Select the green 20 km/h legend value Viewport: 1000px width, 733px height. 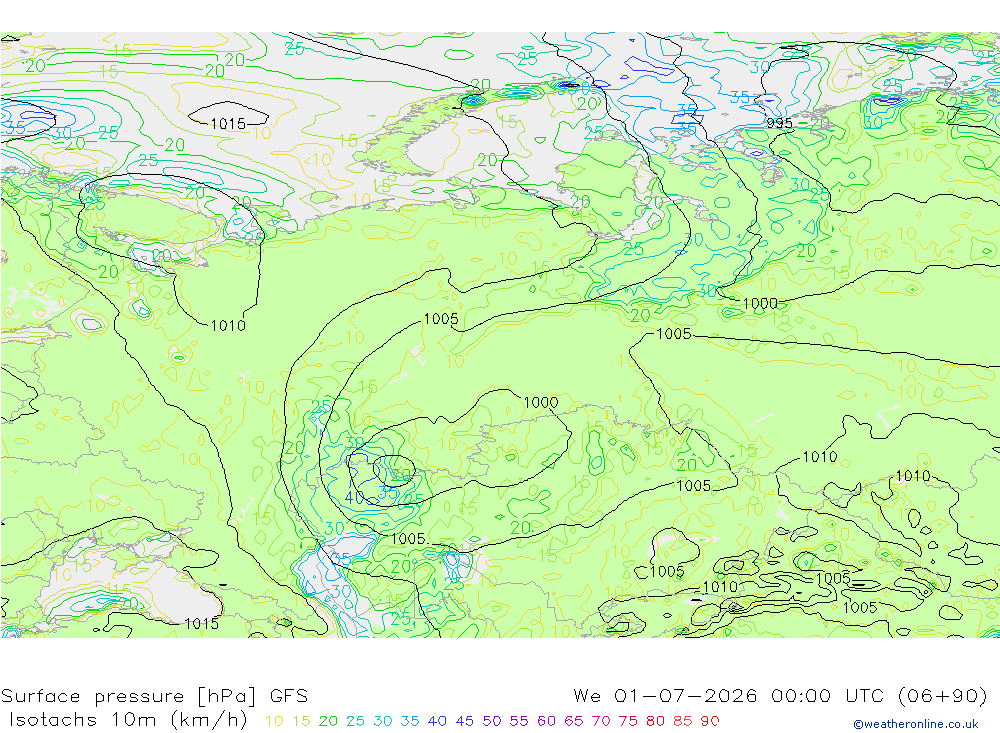click(x=328, y=721)
